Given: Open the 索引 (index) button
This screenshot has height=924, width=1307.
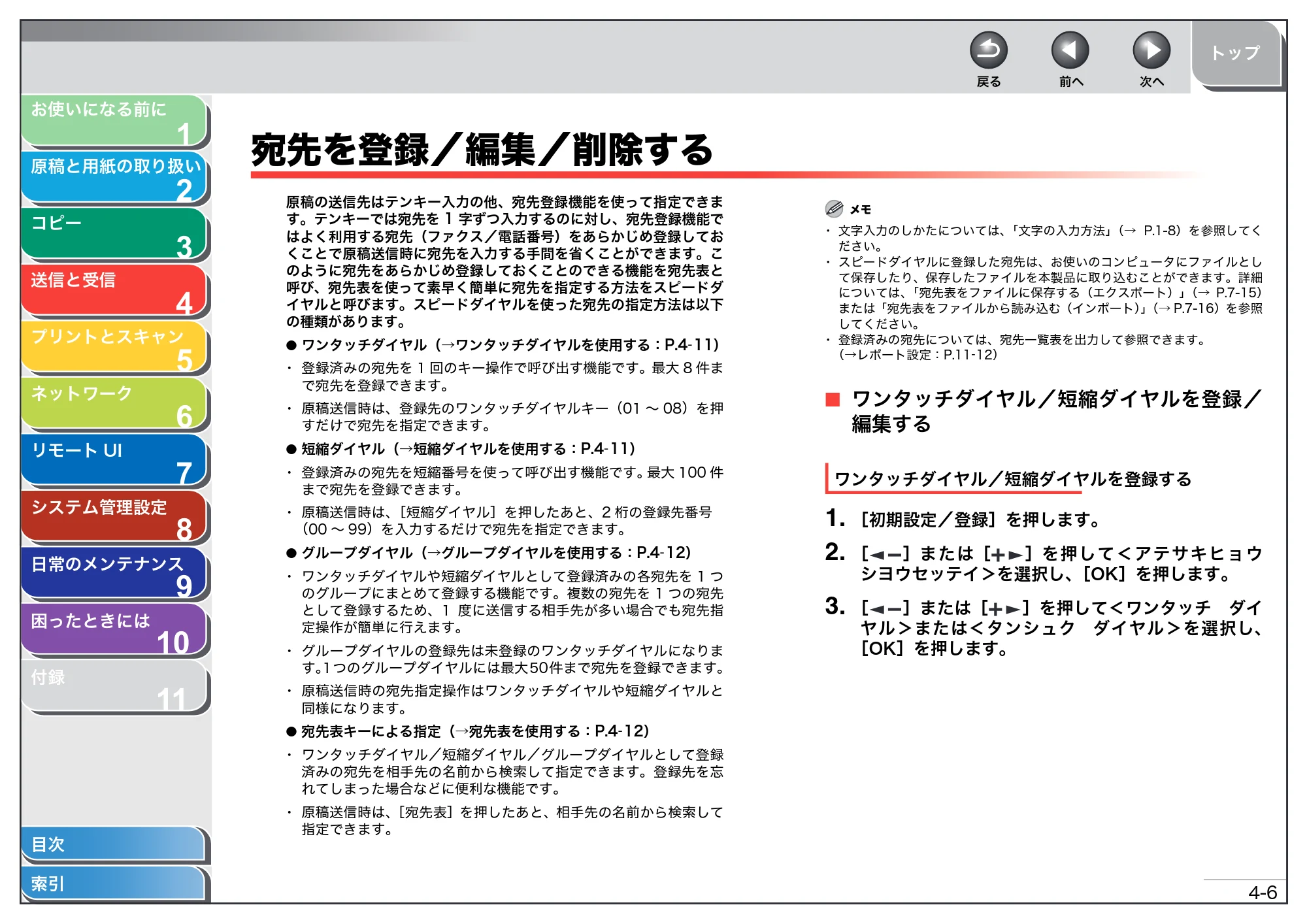Looking at the screenshot, I should (114, 884).
